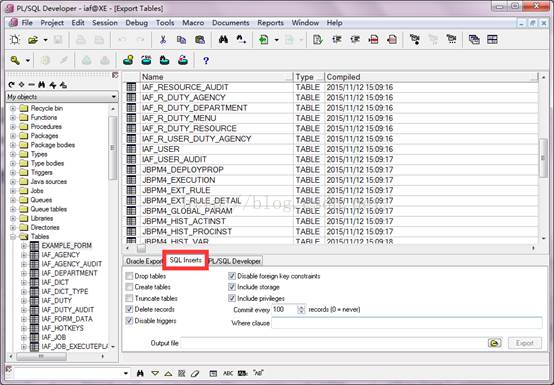The height and width of the screenshot is (385, 554).
Task: Open the Reports menu
Action: (270, 23)
